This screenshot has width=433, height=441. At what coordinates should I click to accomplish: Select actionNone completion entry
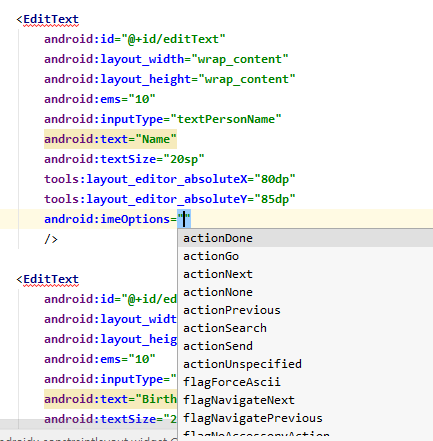[x=305, y=292]
